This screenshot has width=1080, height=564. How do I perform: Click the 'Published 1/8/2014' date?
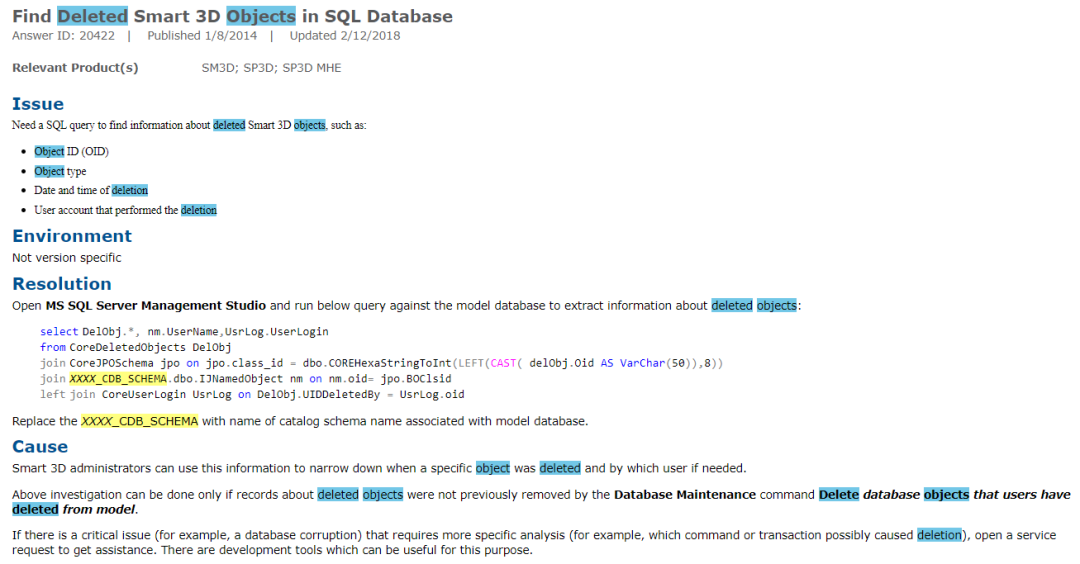point(202,36)
